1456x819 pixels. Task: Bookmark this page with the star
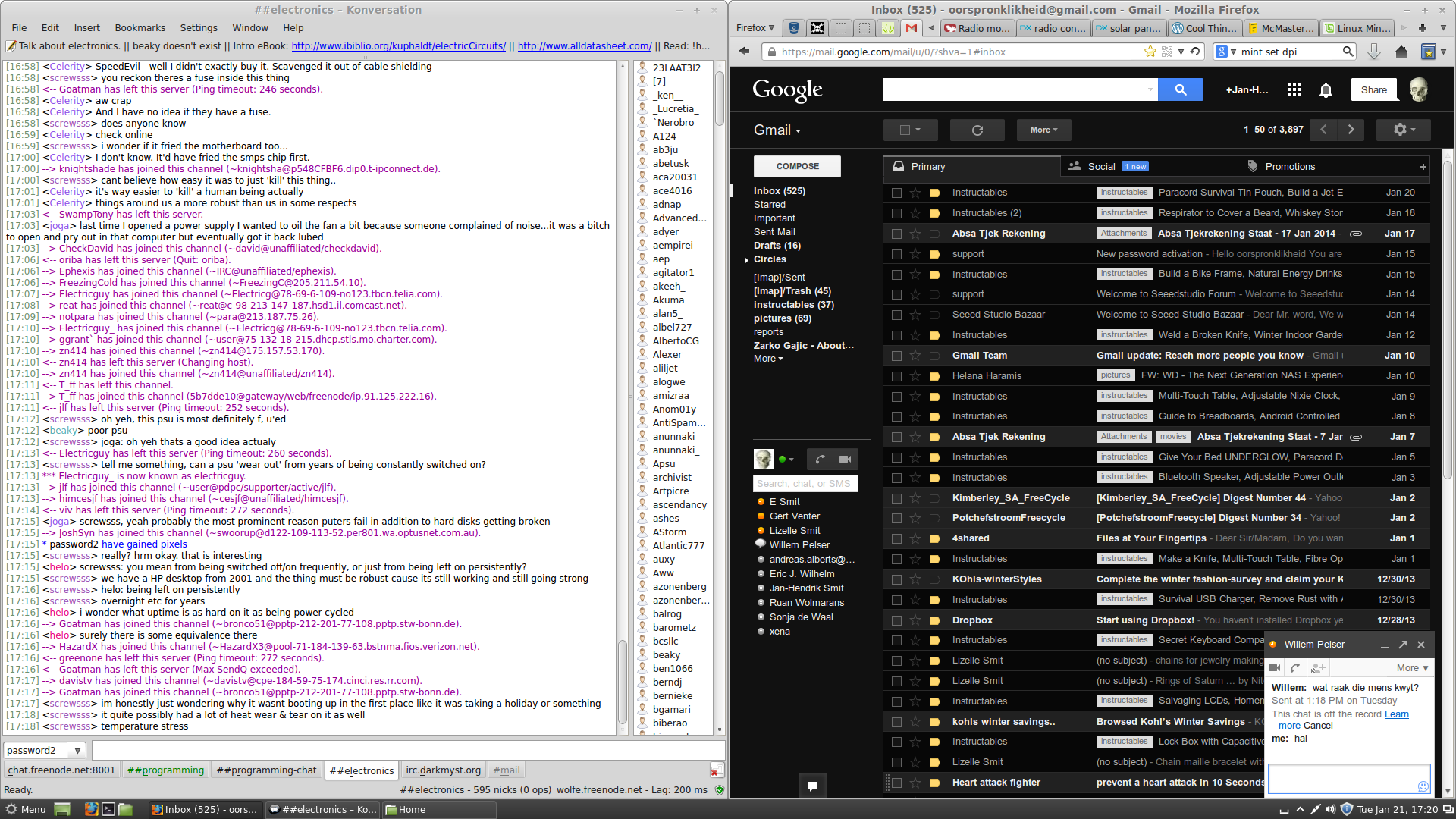coord(1150,52)
